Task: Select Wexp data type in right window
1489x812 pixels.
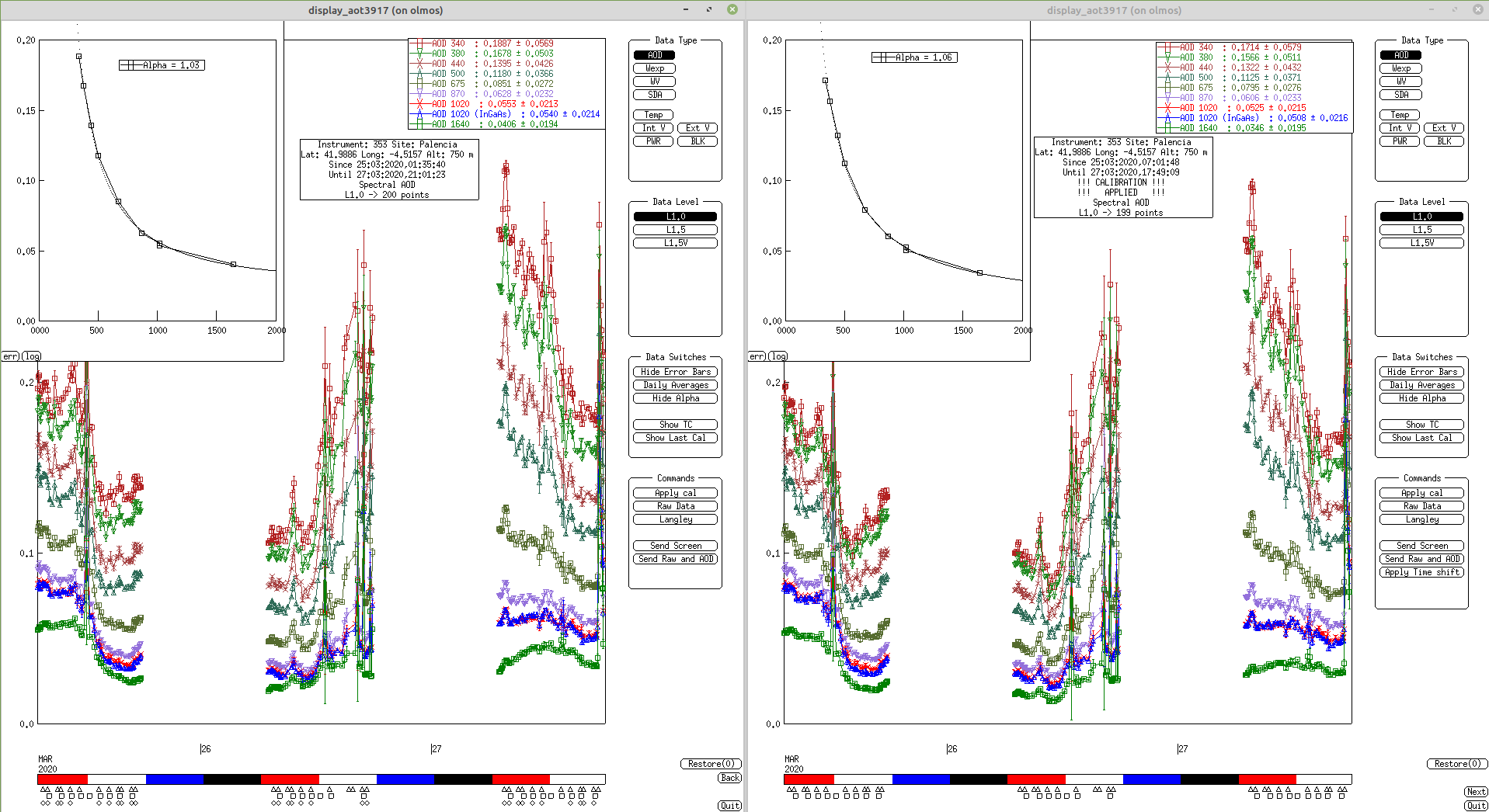Action: pyautogui.click(x=1400, y=68)
